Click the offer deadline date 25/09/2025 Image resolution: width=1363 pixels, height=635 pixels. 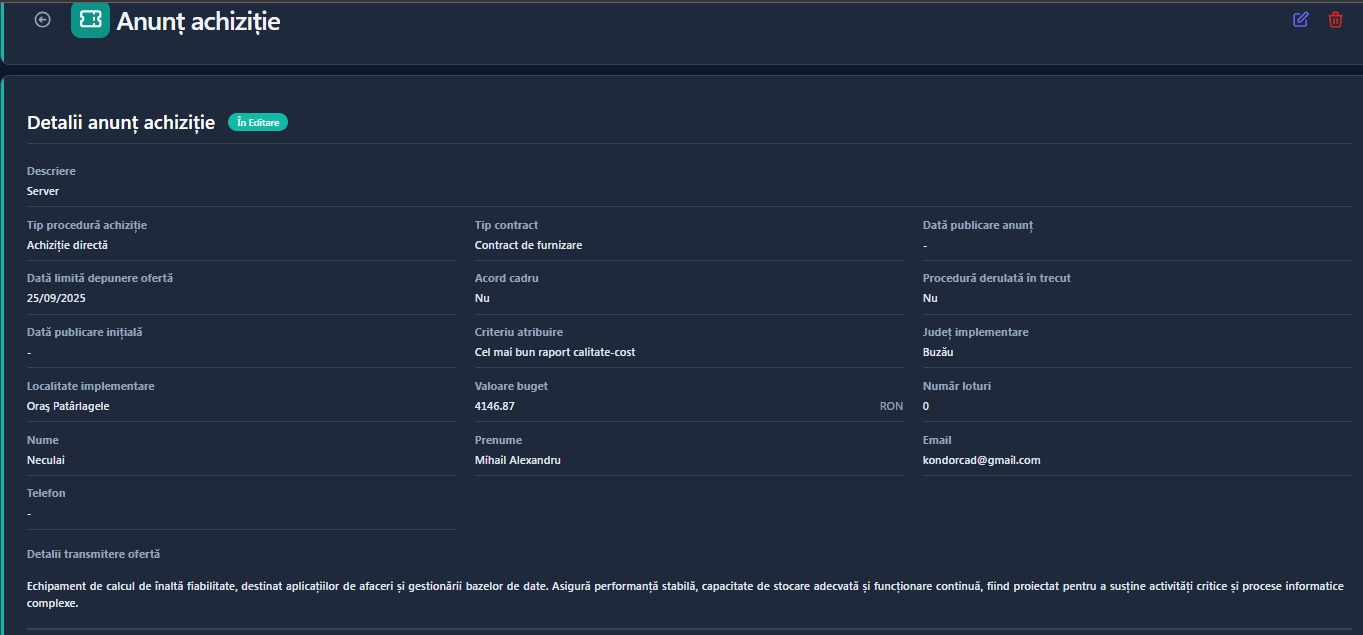tap(63, 298)
